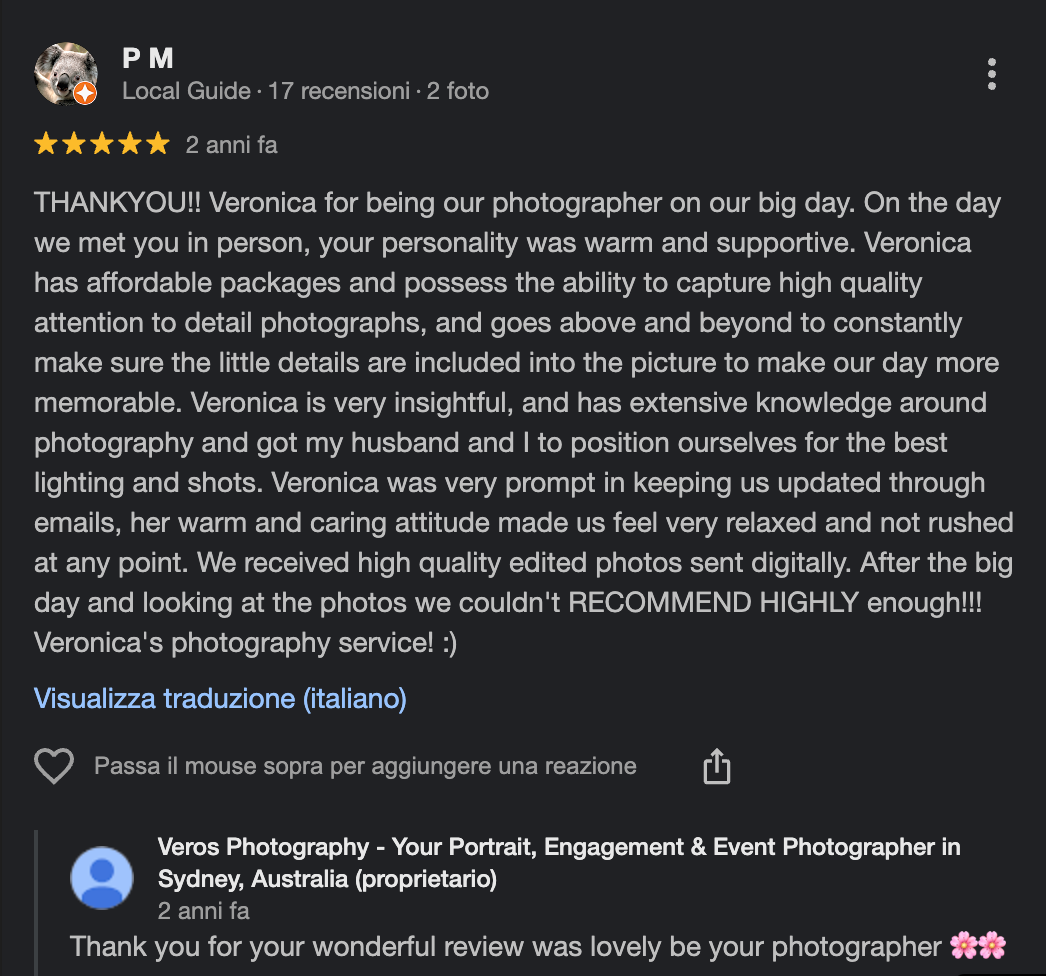
Task: Click Visualizza traduzione (italiano) link
Action: [220, 698]
